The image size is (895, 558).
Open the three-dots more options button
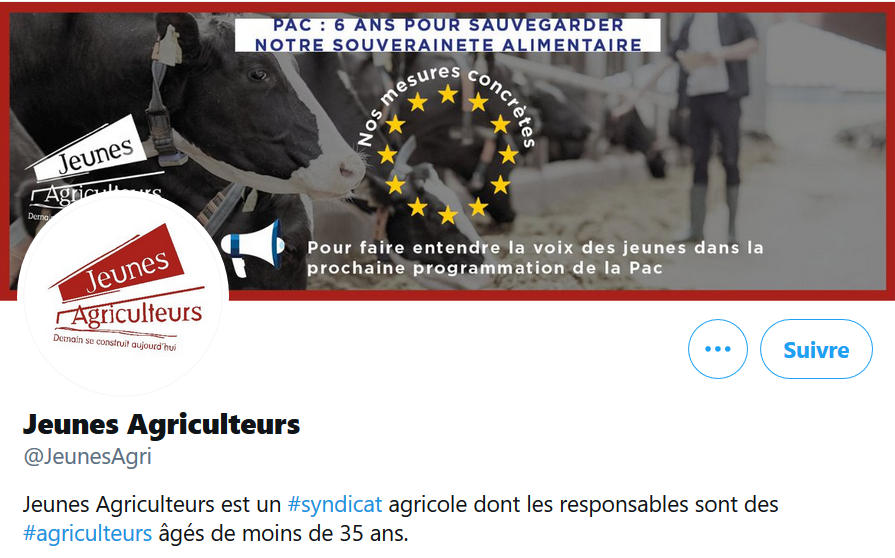point(717,349)
